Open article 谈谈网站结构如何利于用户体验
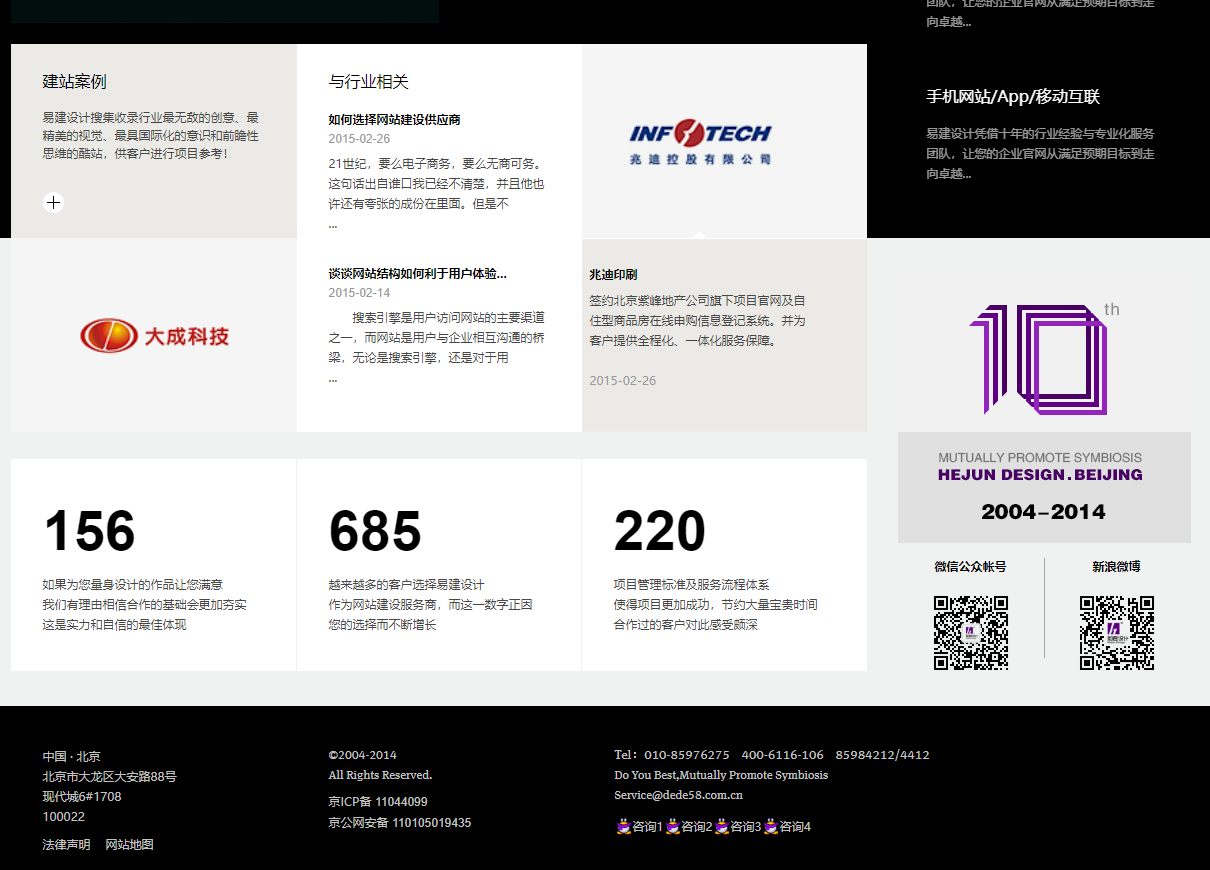 point(417,274)
